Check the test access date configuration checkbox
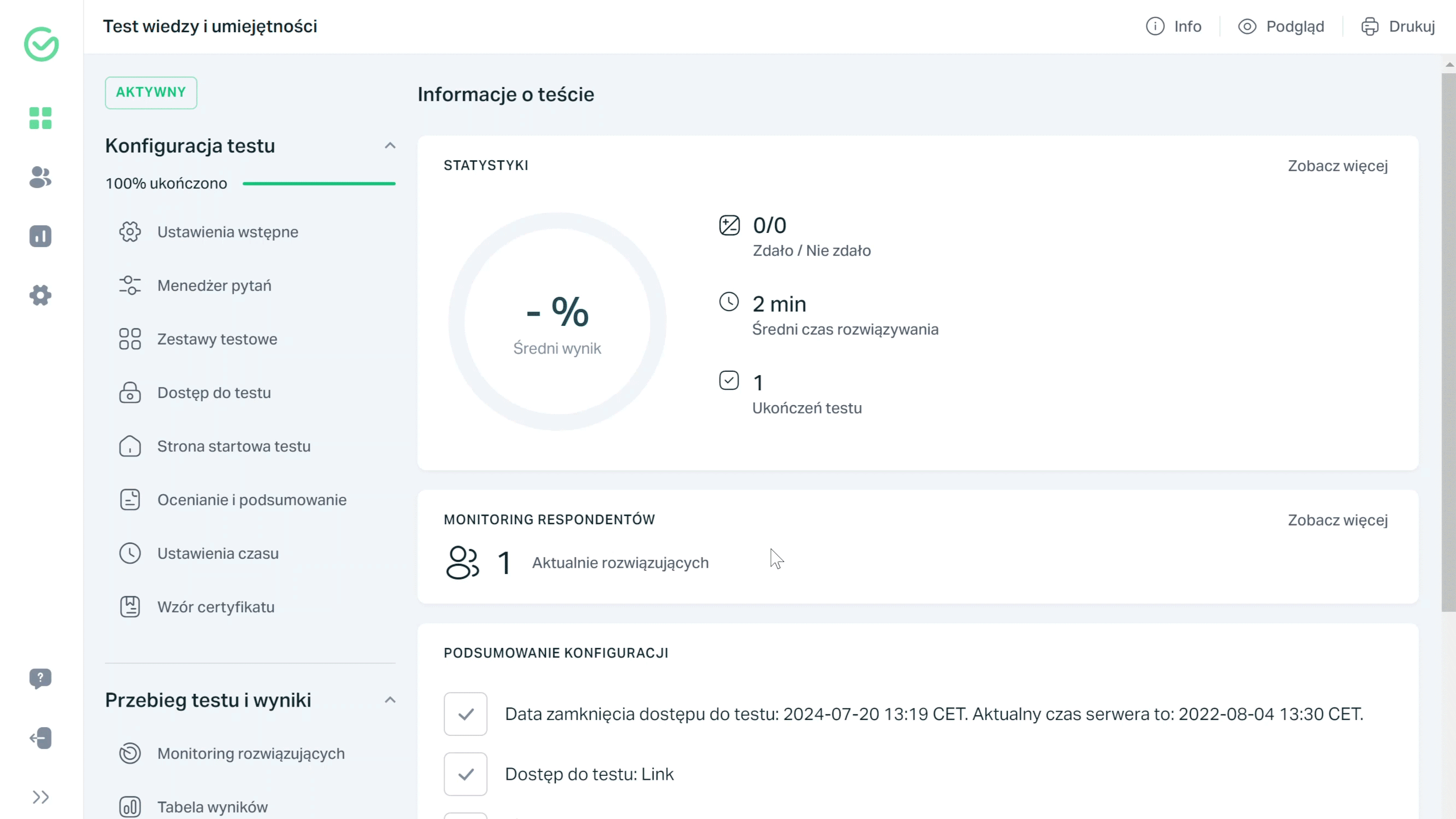This screenshot has width=1456, height=819. [465, 714]
